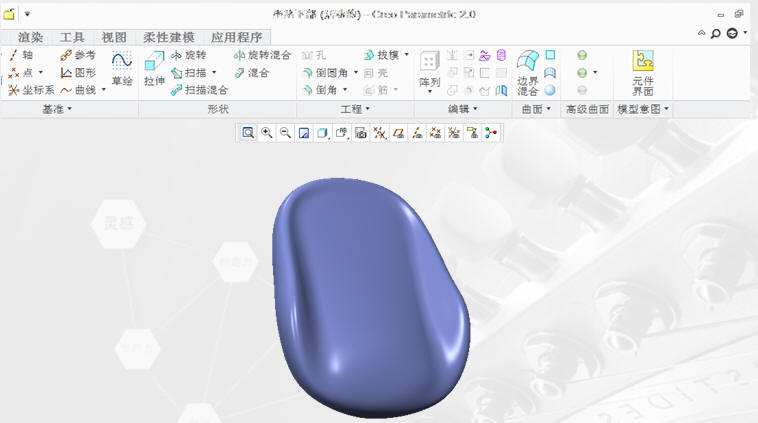Screen dimensions: 758x423
Task: Select the 旋转 Revolve tool
Action: [189, 55]
